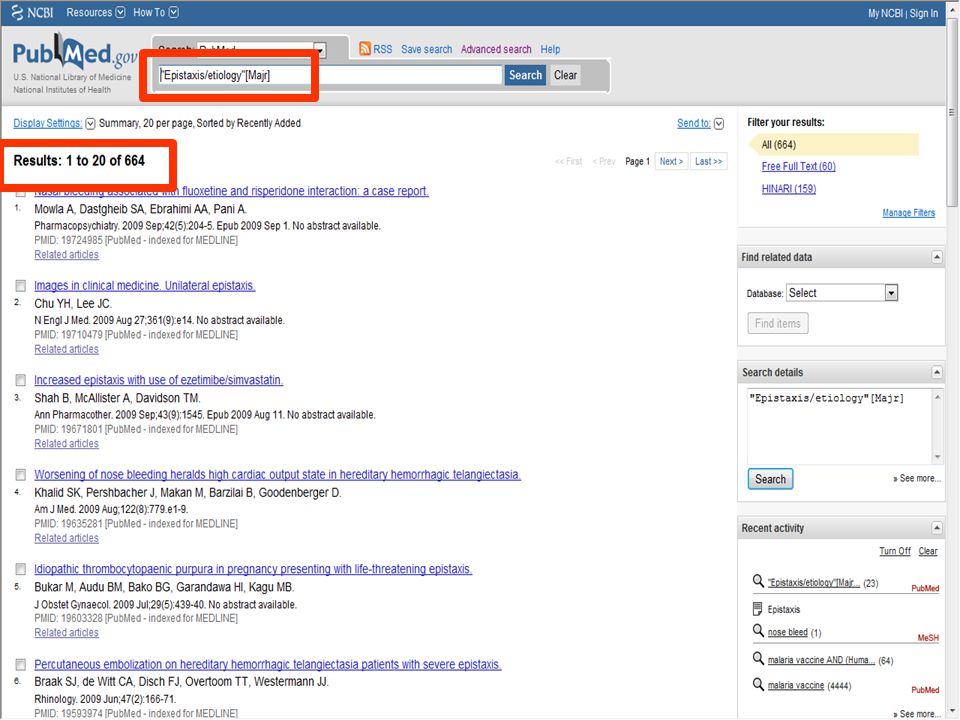Open Worsening of nose bleeding article link
The image size is (960, 720).
(277, 474)
